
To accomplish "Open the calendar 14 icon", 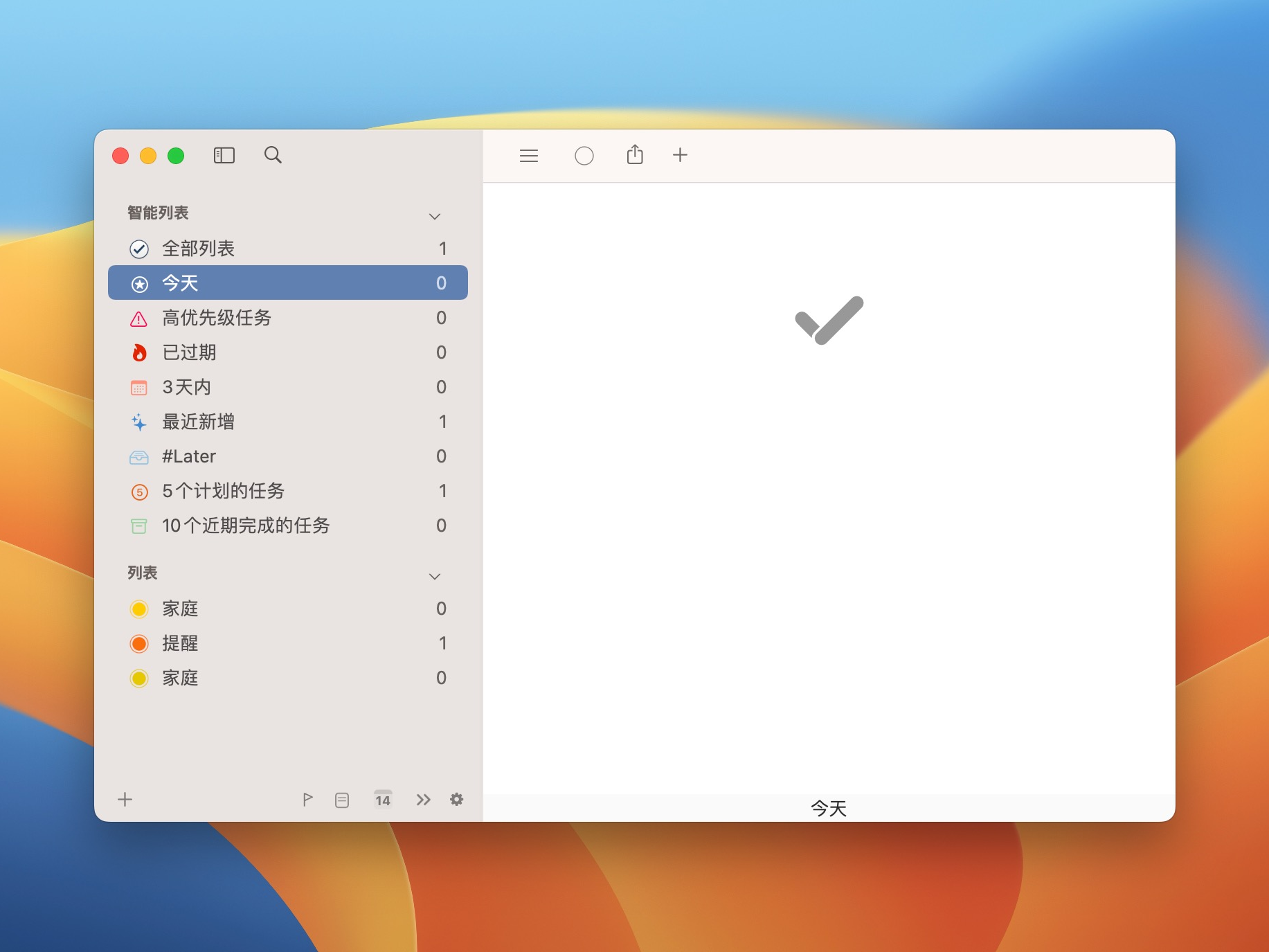I will click(383, 799).
